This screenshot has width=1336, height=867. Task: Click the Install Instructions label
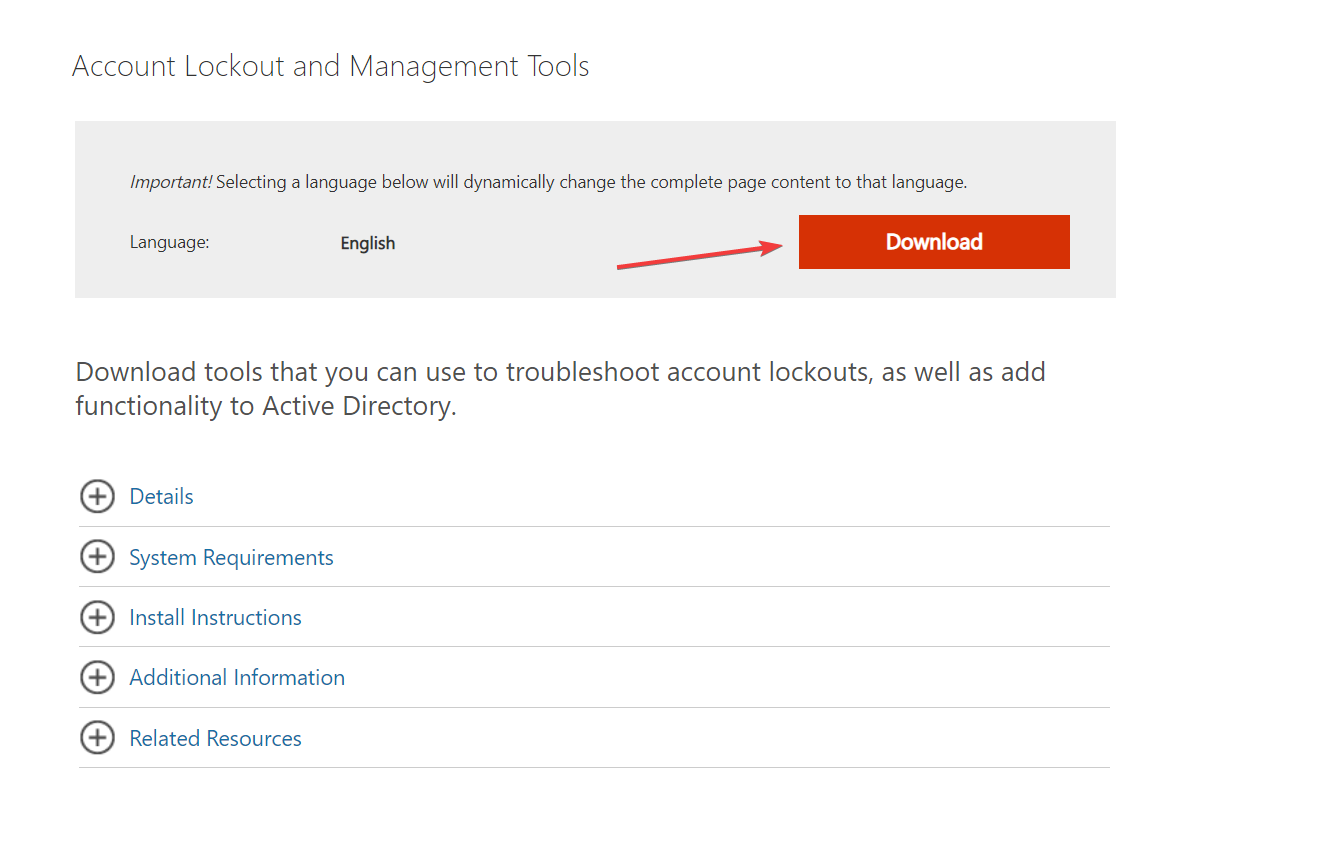pos(215,617)
